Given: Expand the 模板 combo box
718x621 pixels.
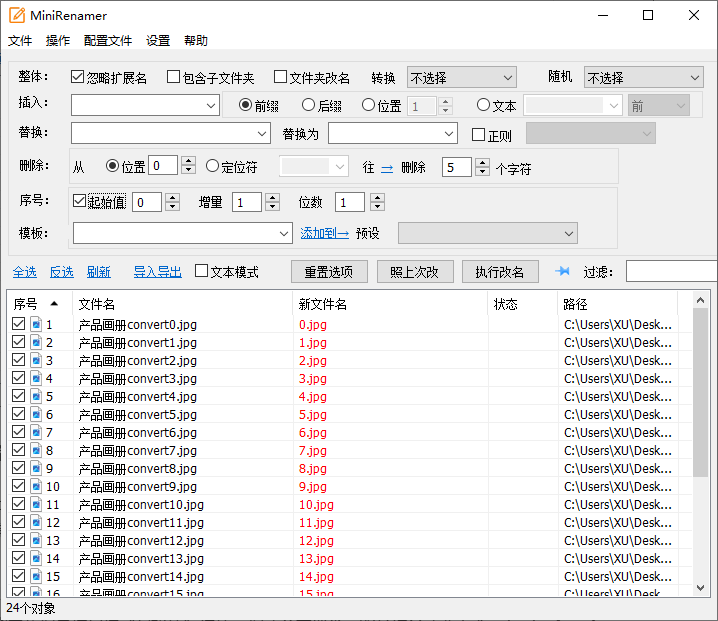Looking at the screenshot, I should pos(284,233).
